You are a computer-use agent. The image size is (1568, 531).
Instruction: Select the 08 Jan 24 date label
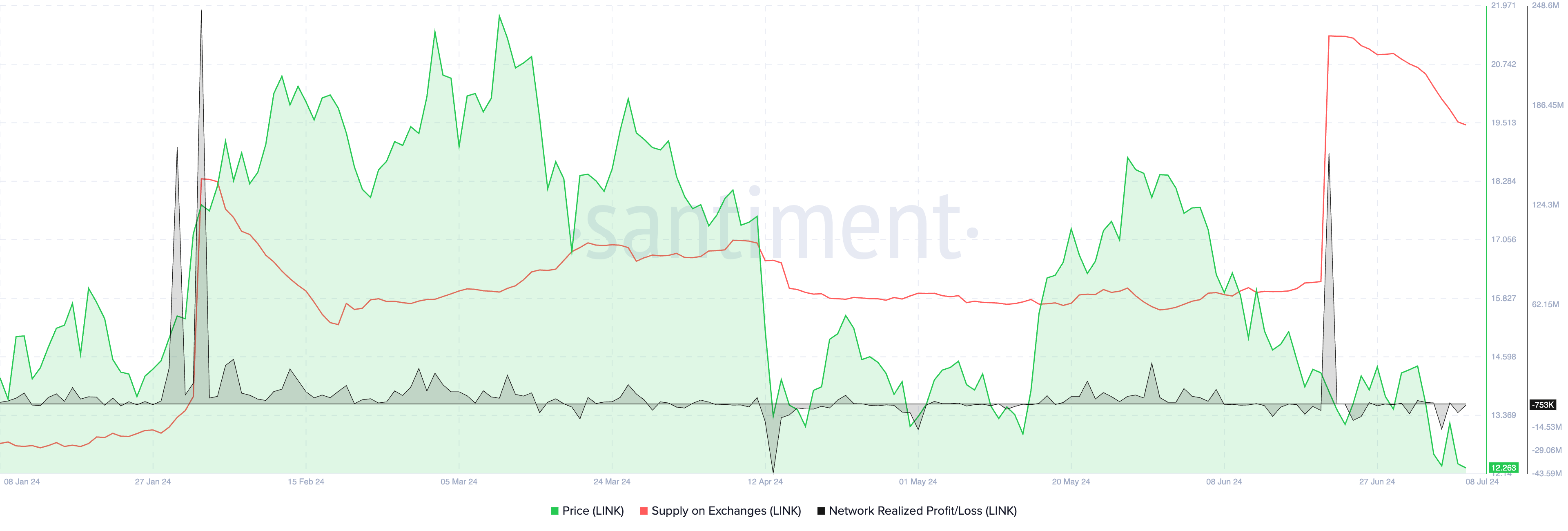tap(22, 482)
